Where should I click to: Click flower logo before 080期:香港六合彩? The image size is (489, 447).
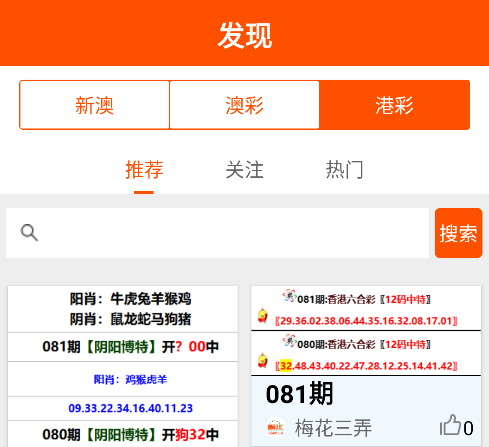289,341
